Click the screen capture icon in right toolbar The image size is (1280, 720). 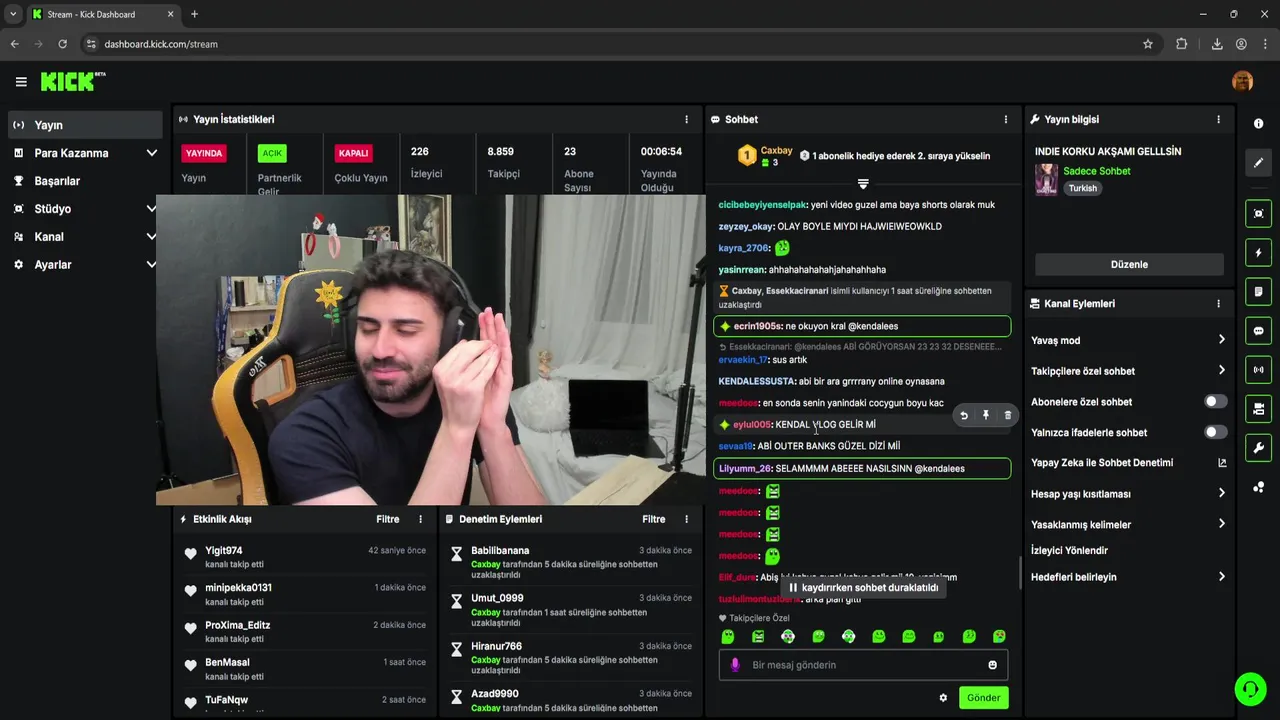tap(1258, 213)
